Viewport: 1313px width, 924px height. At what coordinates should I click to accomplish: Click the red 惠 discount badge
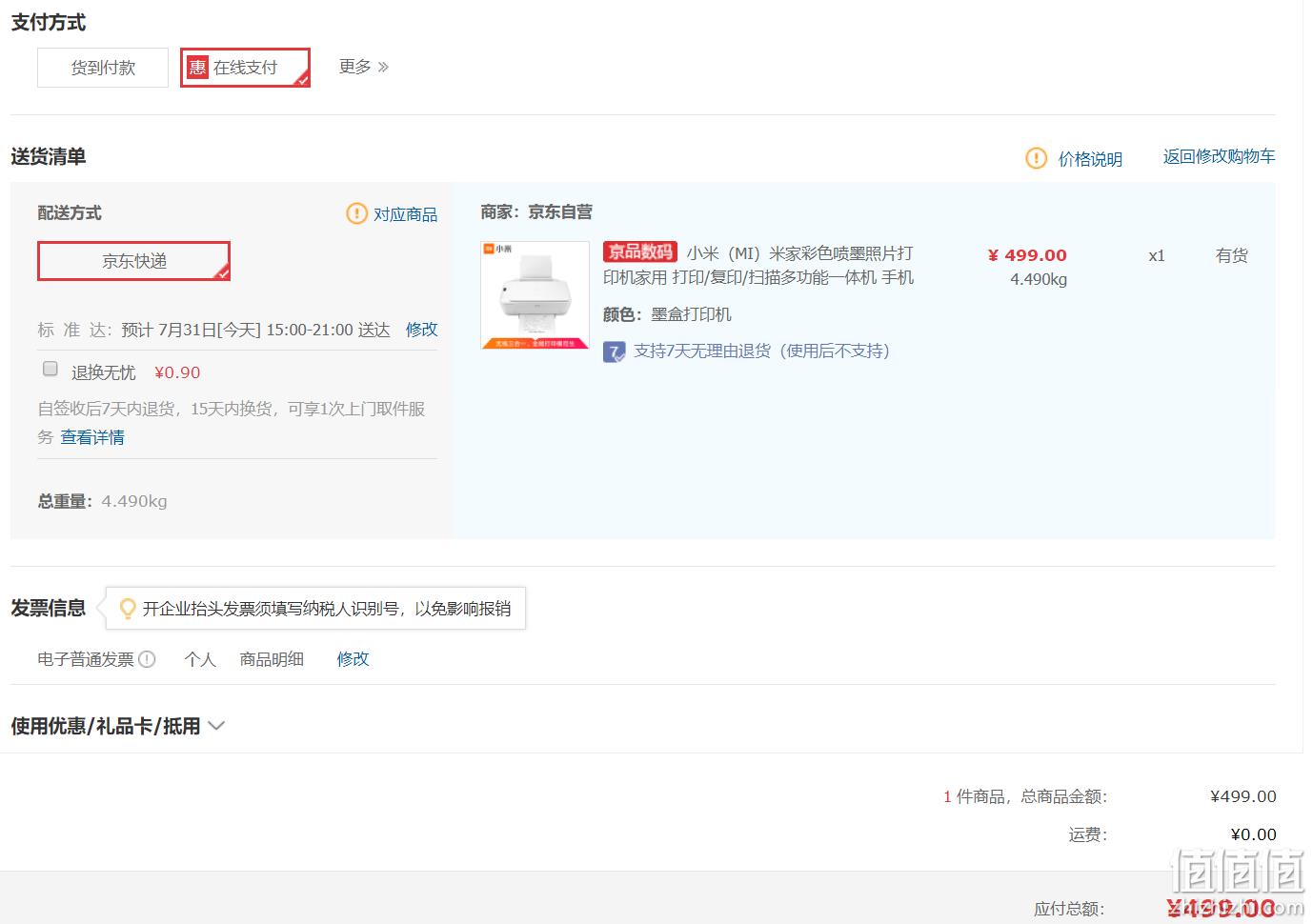[197, 67]
